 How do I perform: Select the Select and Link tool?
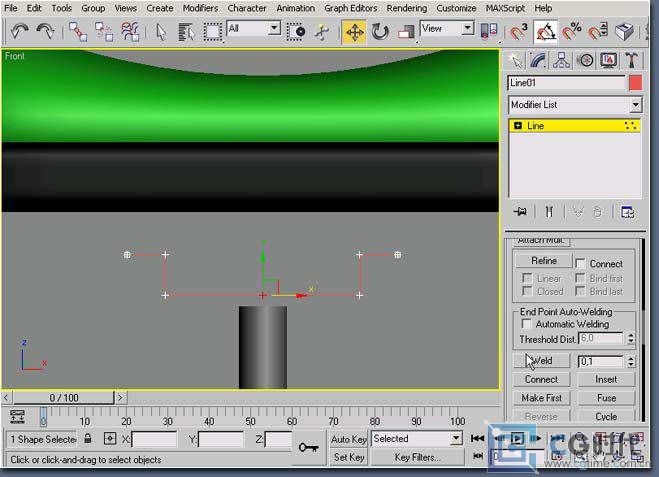tap(78, 32)
